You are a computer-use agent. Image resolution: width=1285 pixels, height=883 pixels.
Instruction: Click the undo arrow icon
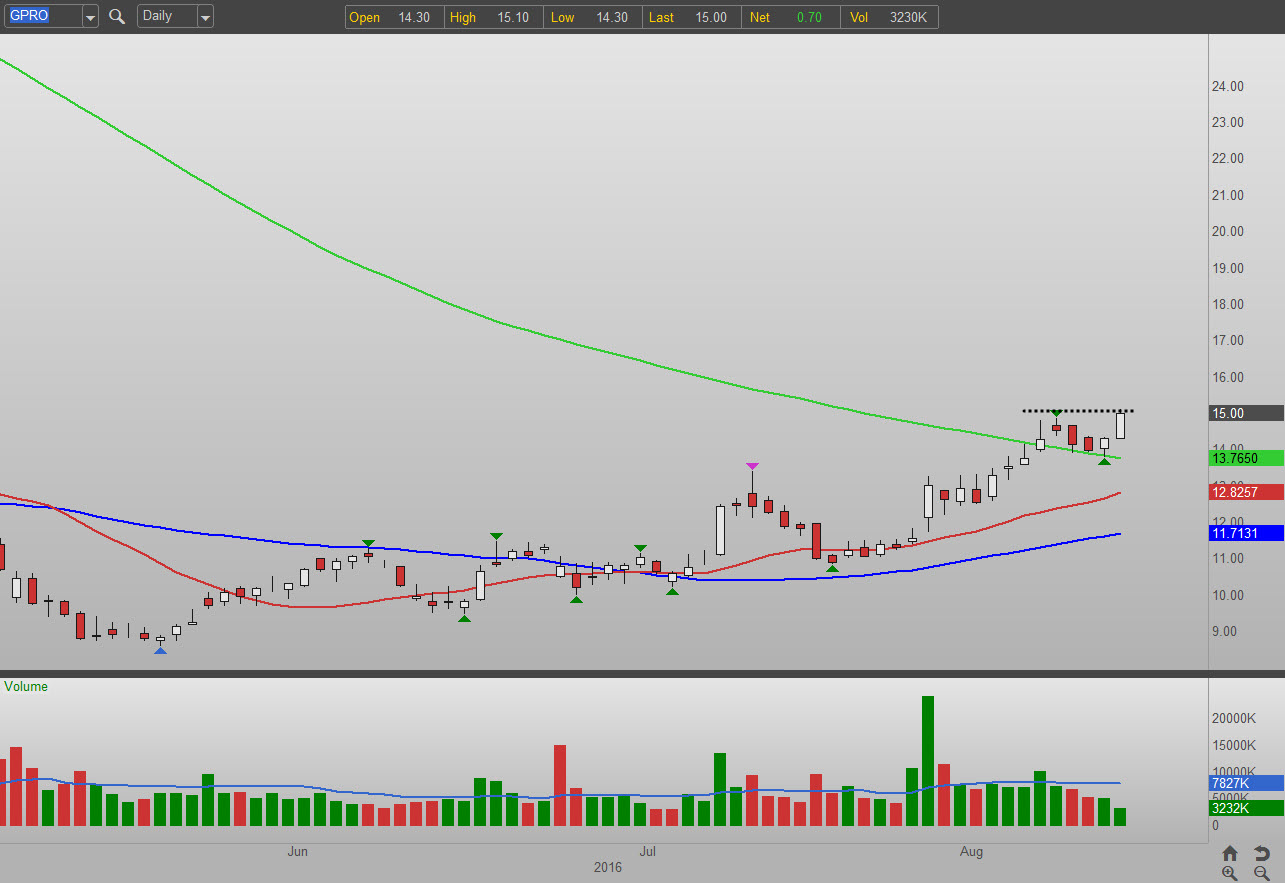[1261, 853]
